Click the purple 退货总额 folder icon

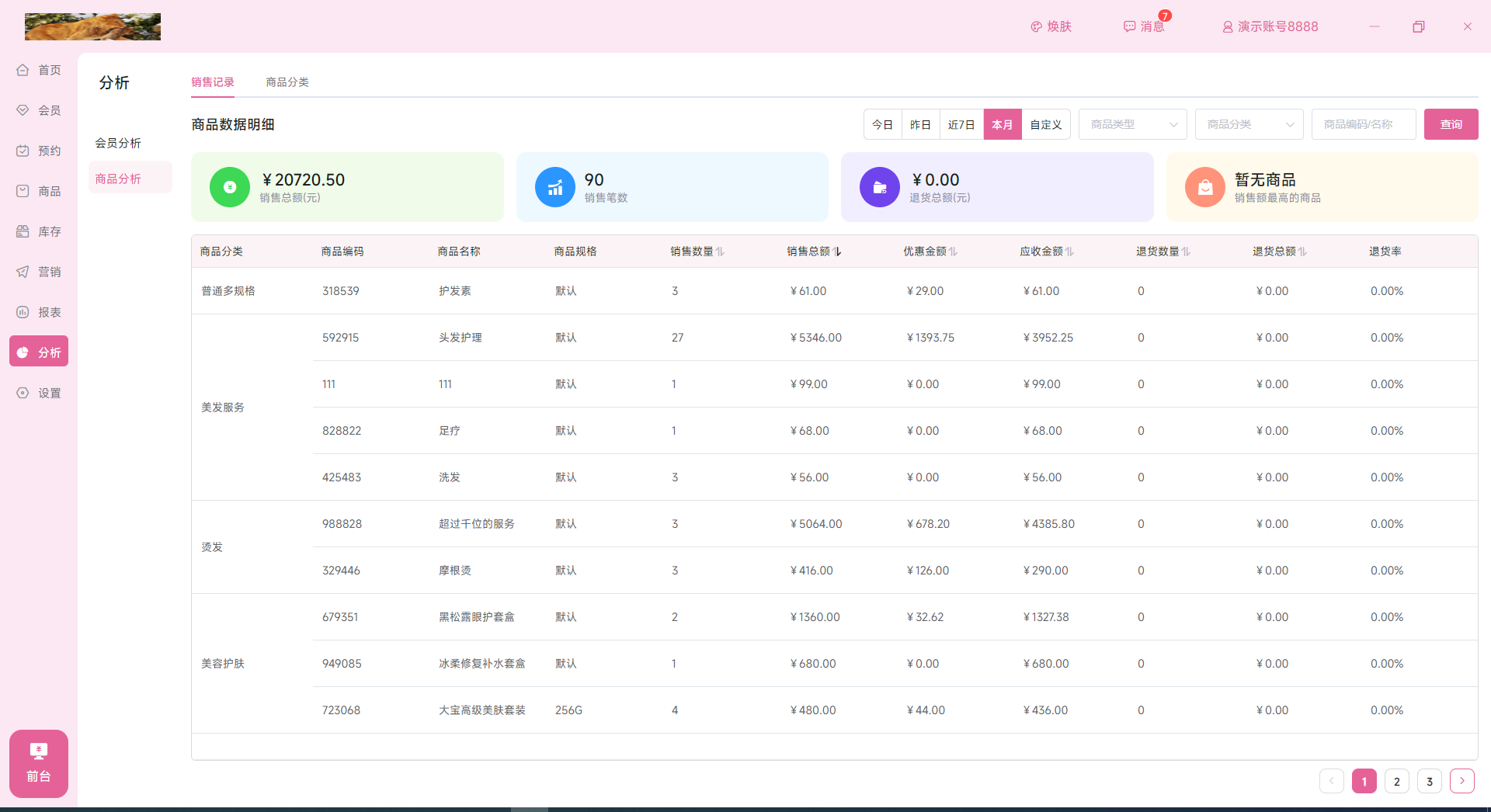[x=880, y=187]
